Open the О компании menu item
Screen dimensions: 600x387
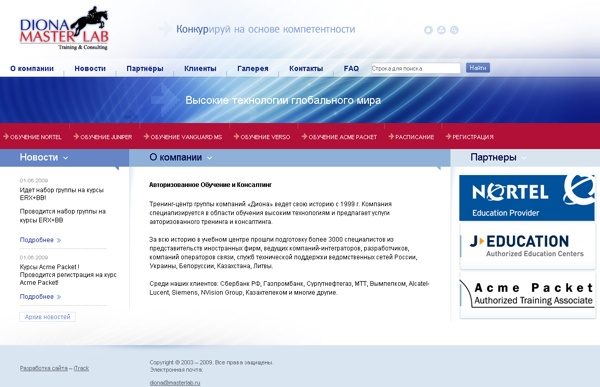pos(32,69)
